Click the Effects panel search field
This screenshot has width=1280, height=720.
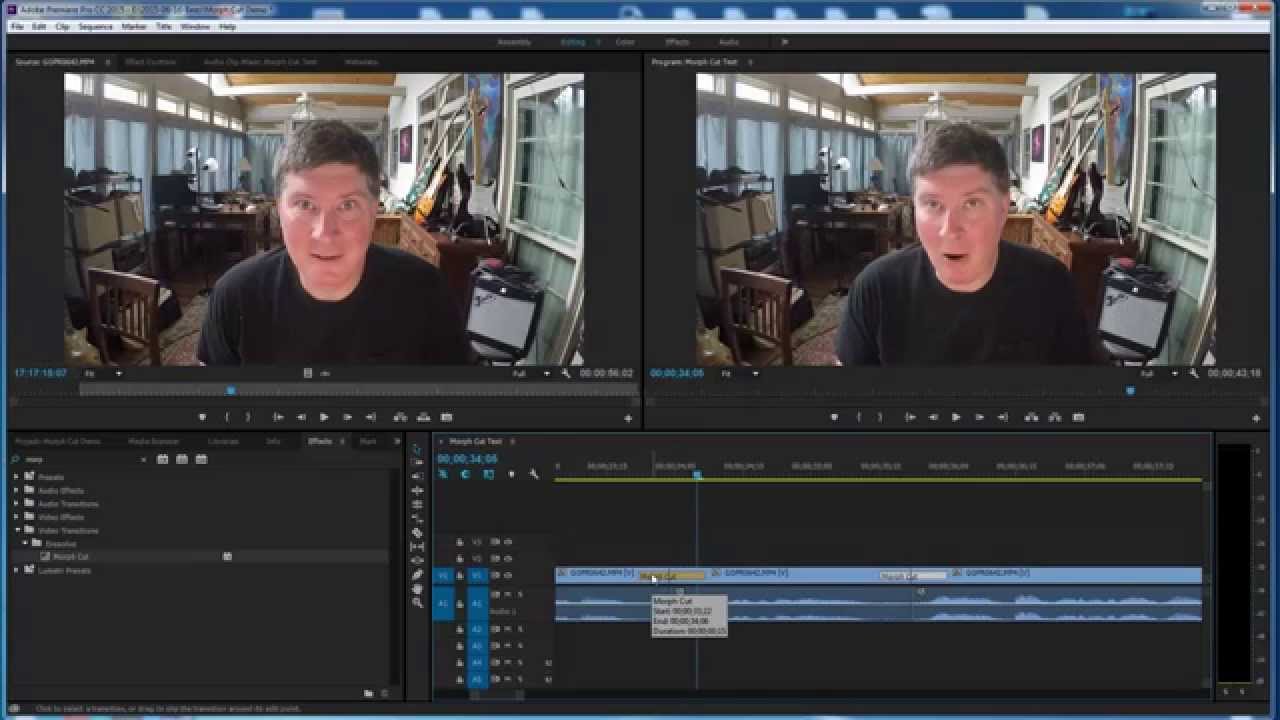80,459
